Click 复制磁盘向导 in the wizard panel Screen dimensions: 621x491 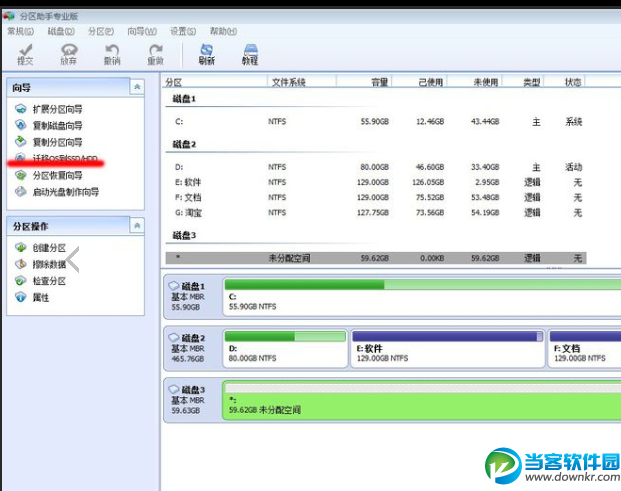pyautogui.click(x=57, y=125)
